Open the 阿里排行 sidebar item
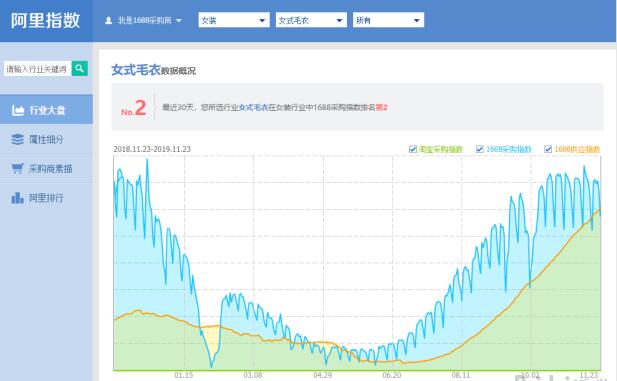 46,198
